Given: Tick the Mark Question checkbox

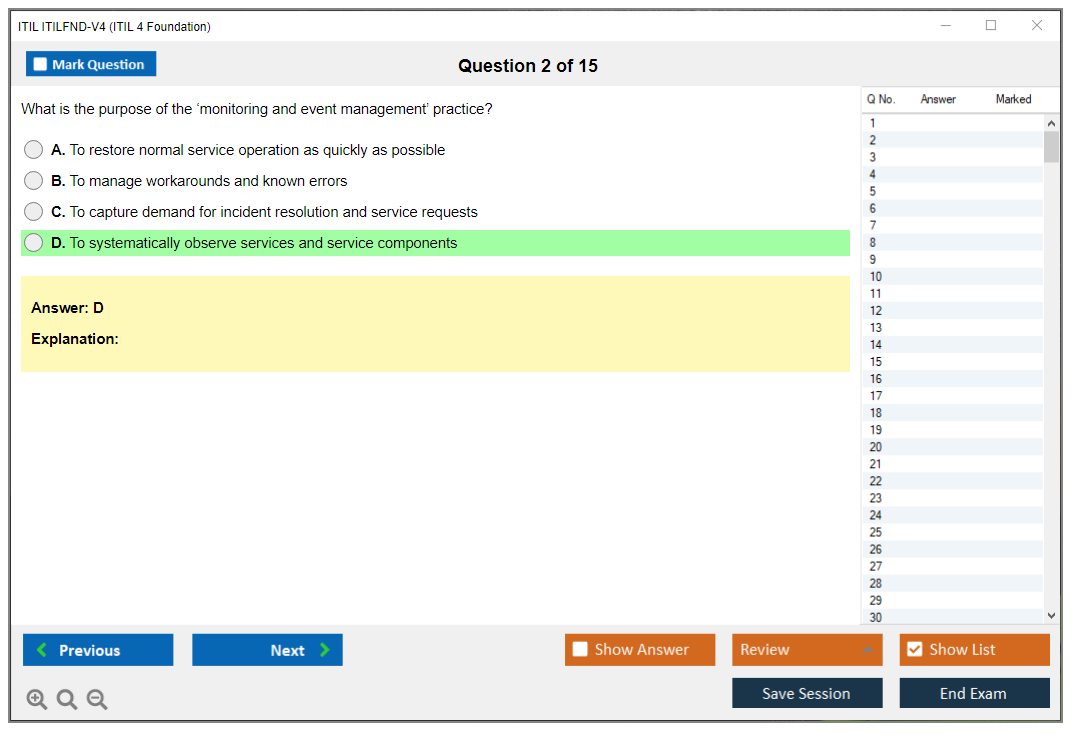Looking at the screenshot, I should pos(41,65).
